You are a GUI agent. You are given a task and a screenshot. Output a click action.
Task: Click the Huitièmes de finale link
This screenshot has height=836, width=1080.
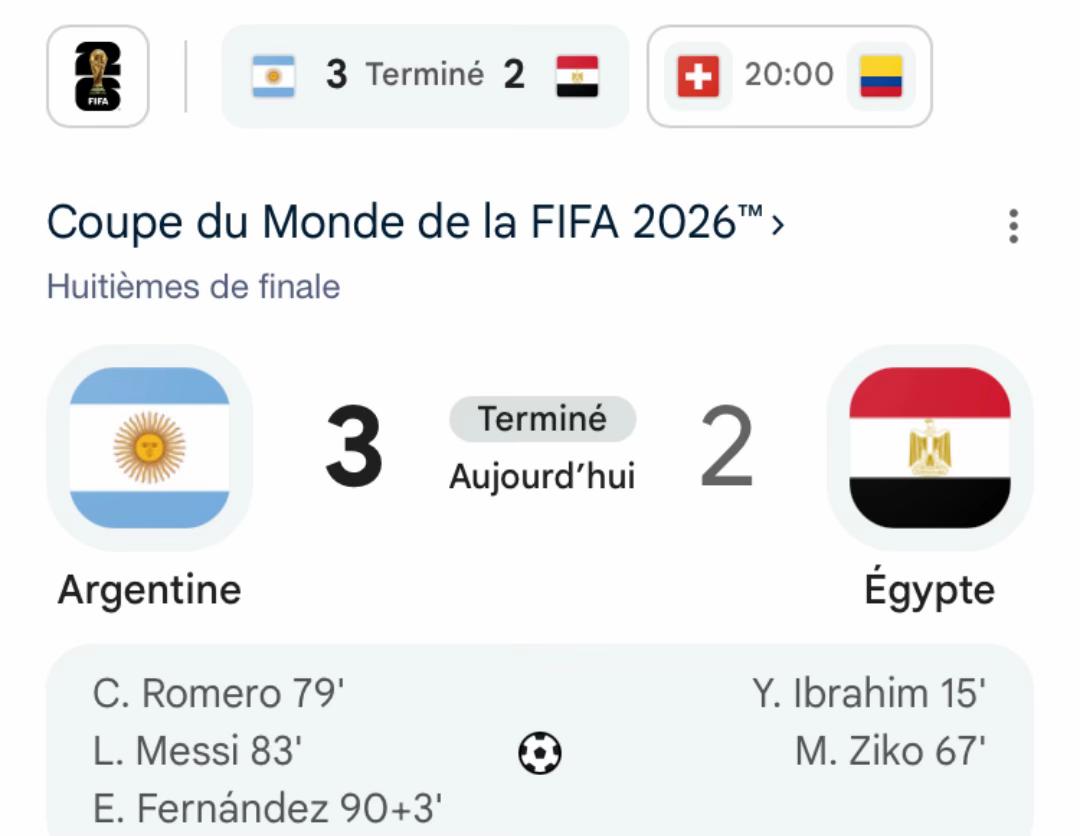pyautogui.click(x=194, y=286)
